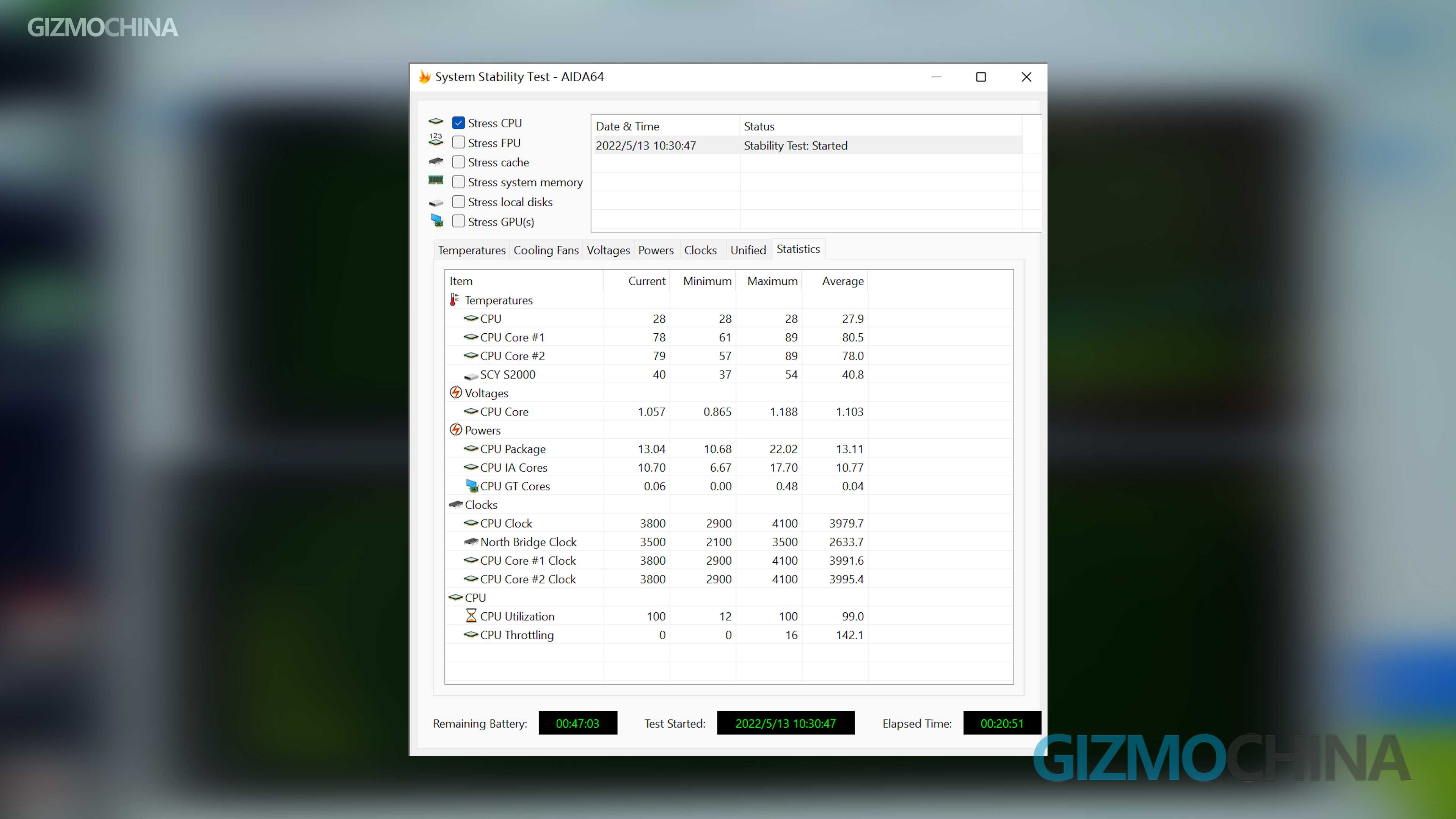This screenshot has height=819, width=1456.
Task: Open the Unified tab
Action: tap(748, 250)
